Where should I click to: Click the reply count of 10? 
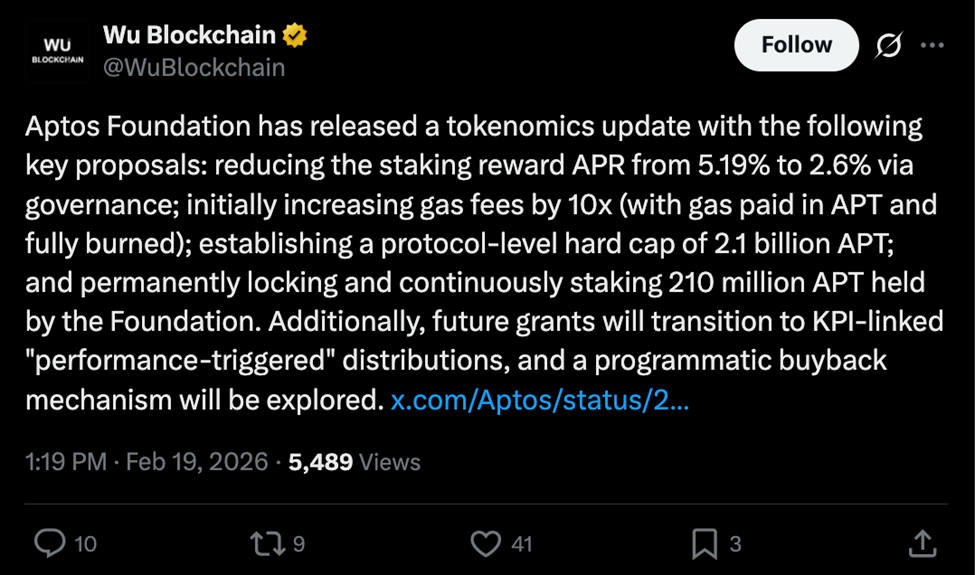85,544
